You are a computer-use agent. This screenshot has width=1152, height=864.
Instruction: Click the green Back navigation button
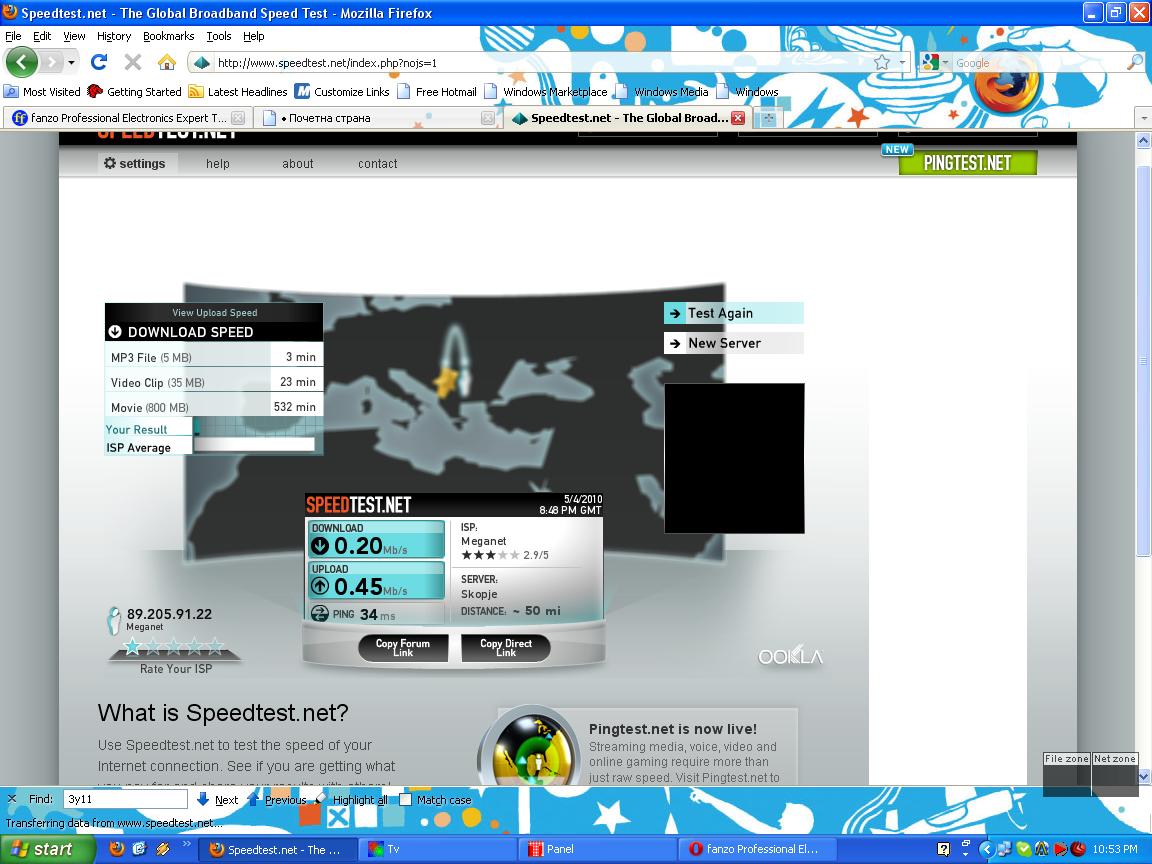tap(22, 62)
